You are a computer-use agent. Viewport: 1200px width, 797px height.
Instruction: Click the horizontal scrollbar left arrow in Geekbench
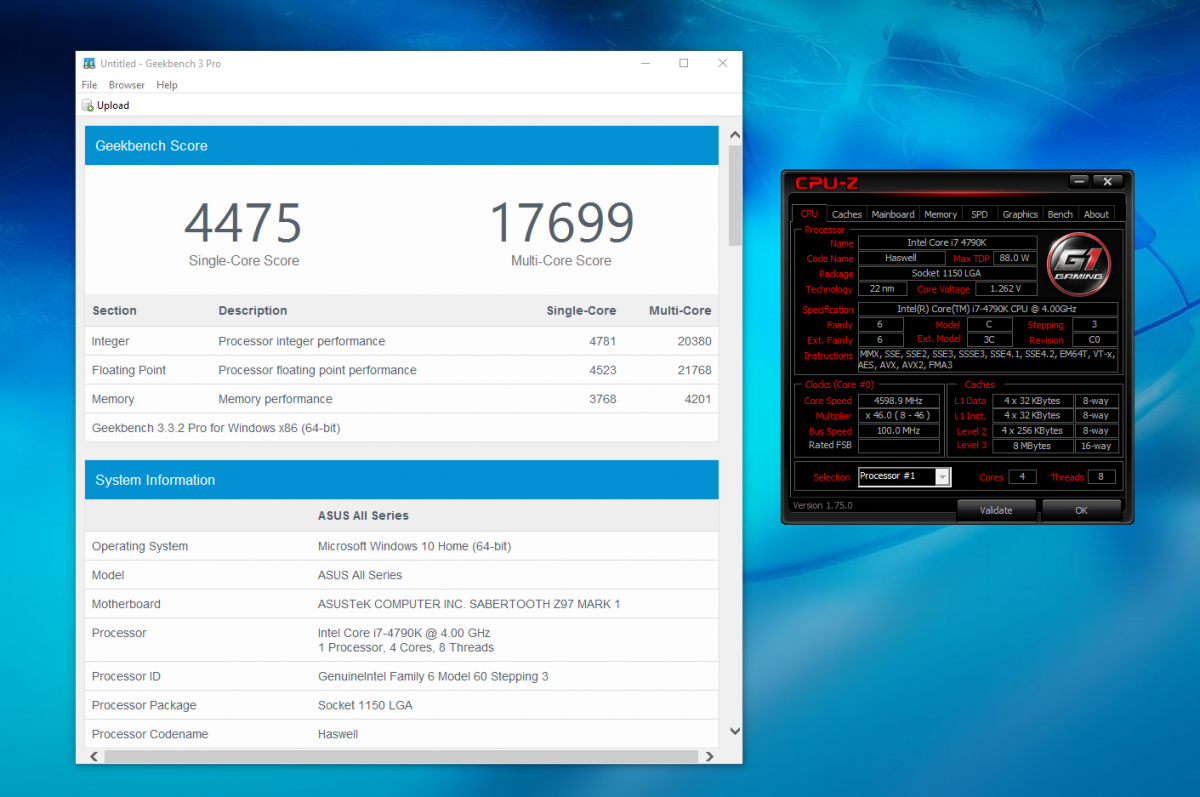95,756
